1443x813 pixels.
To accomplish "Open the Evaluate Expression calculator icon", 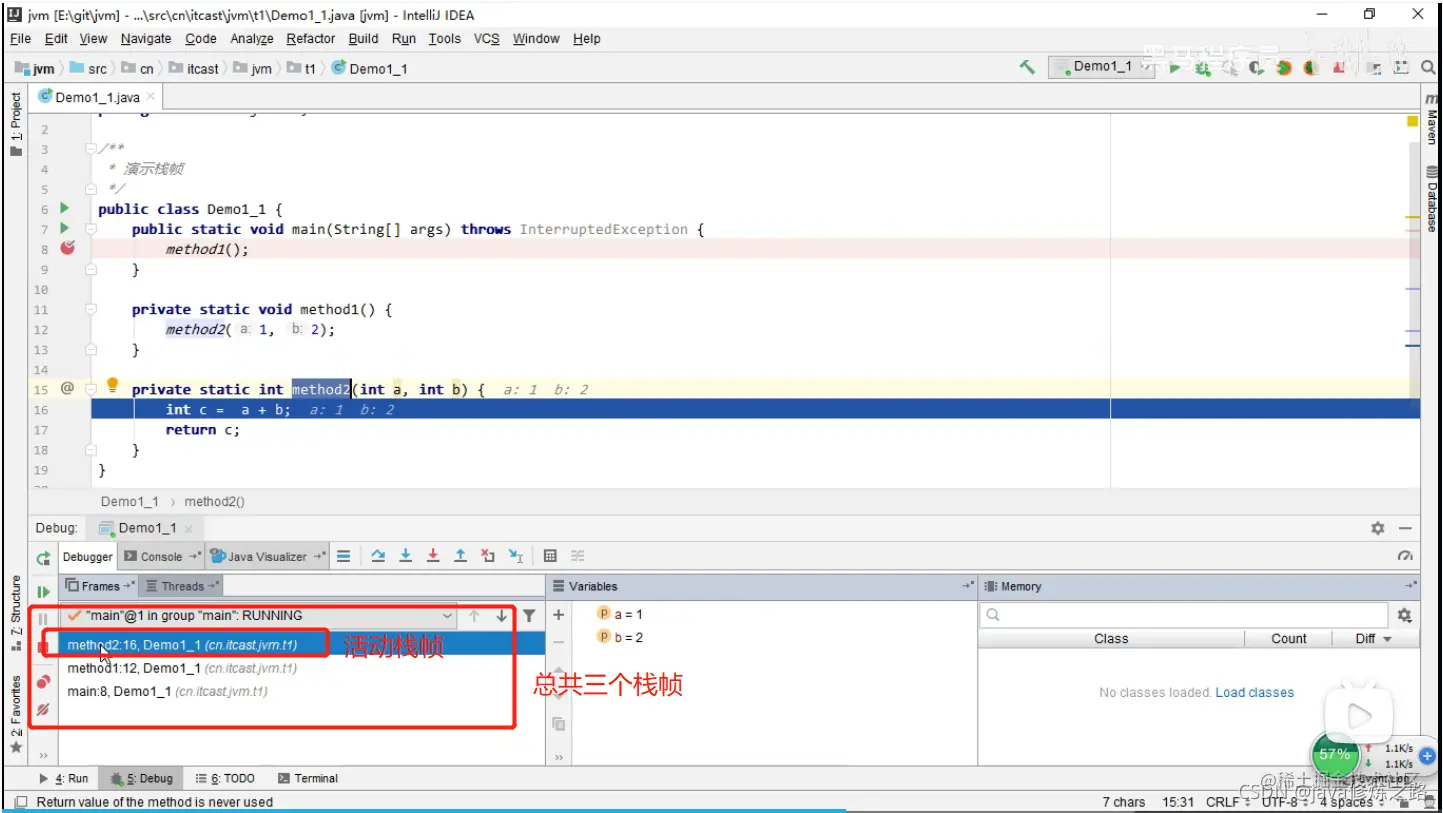I will [x=550, y=556].
